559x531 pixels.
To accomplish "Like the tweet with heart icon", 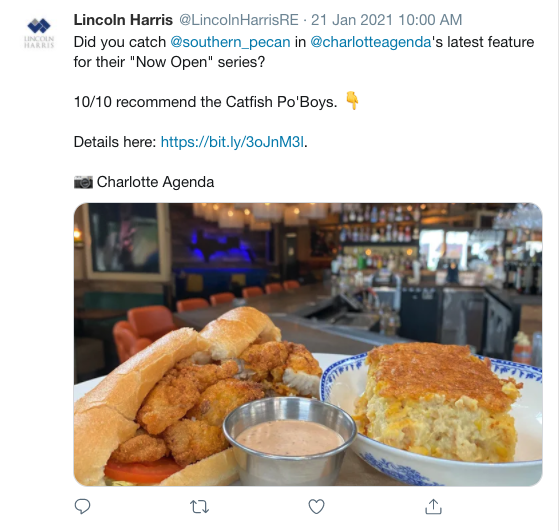I will [x=317, y=507].
